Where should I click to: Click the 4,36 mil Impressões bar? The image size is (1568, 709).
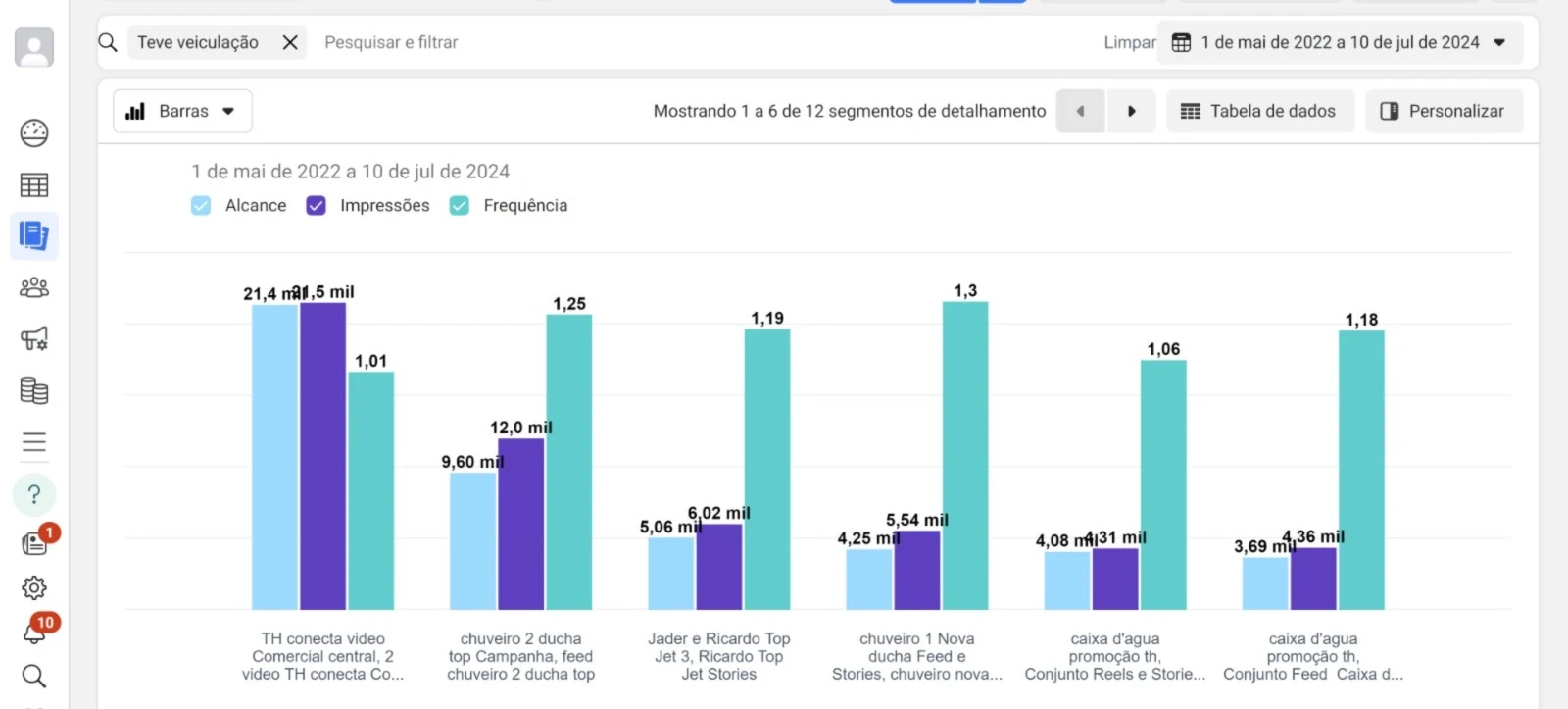click(x=1313, y=579)
